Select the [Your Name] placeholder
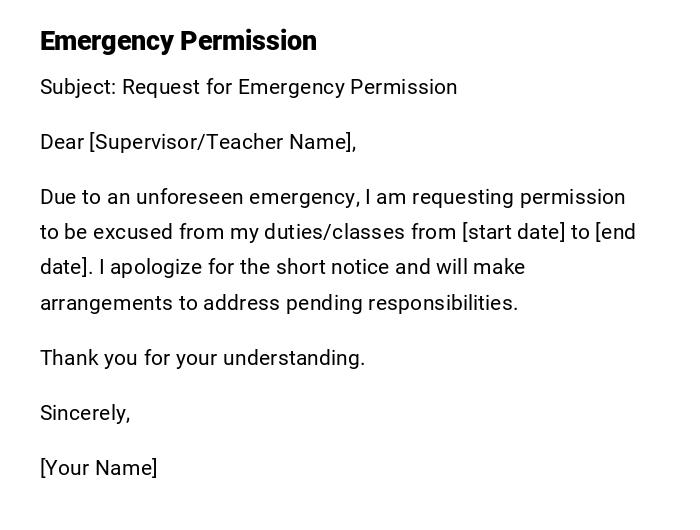Image resolution: width=700 pixels, height=530 pixels. coord(98,468)
